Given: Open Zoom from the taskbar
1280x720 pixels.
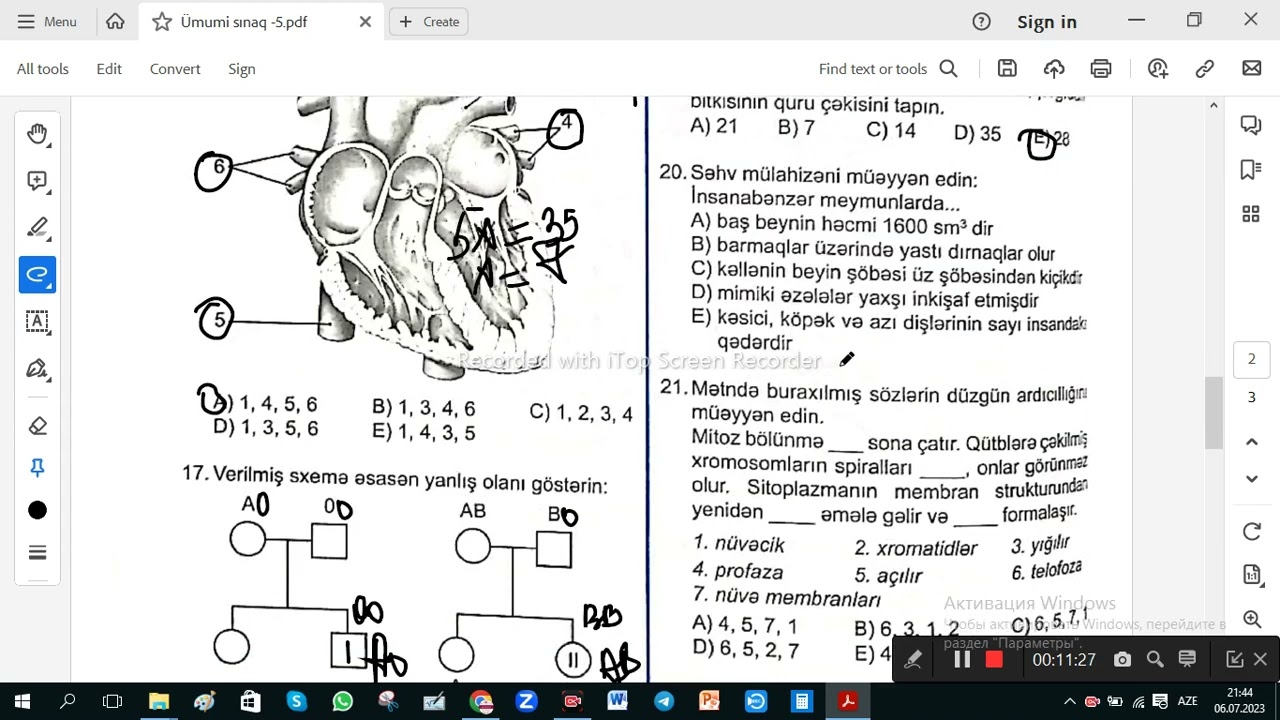Looking at the screenshot, I should point(526,701).
